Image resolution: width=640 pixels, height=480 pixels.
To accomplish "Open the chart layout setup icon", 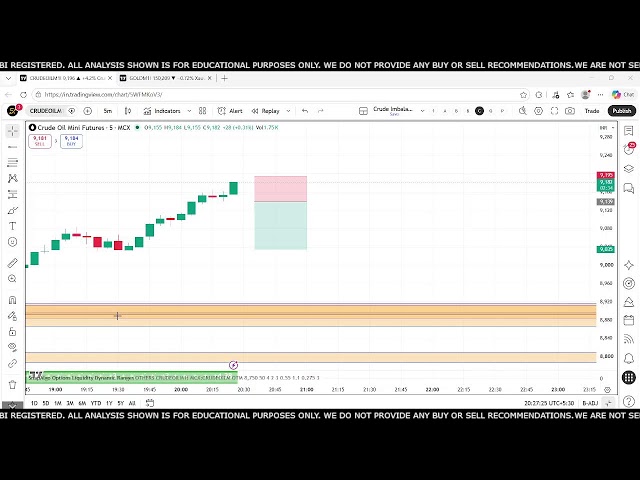I will coord(363,111).
